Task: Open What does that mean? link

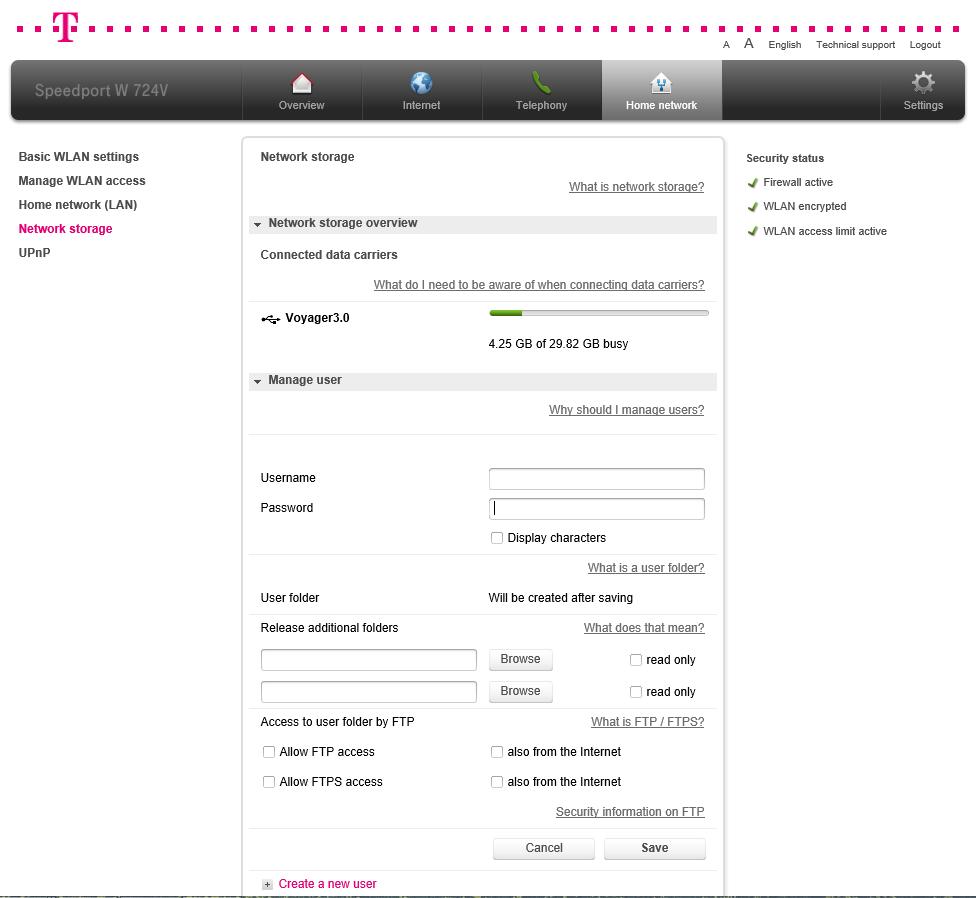Action: 644,628
